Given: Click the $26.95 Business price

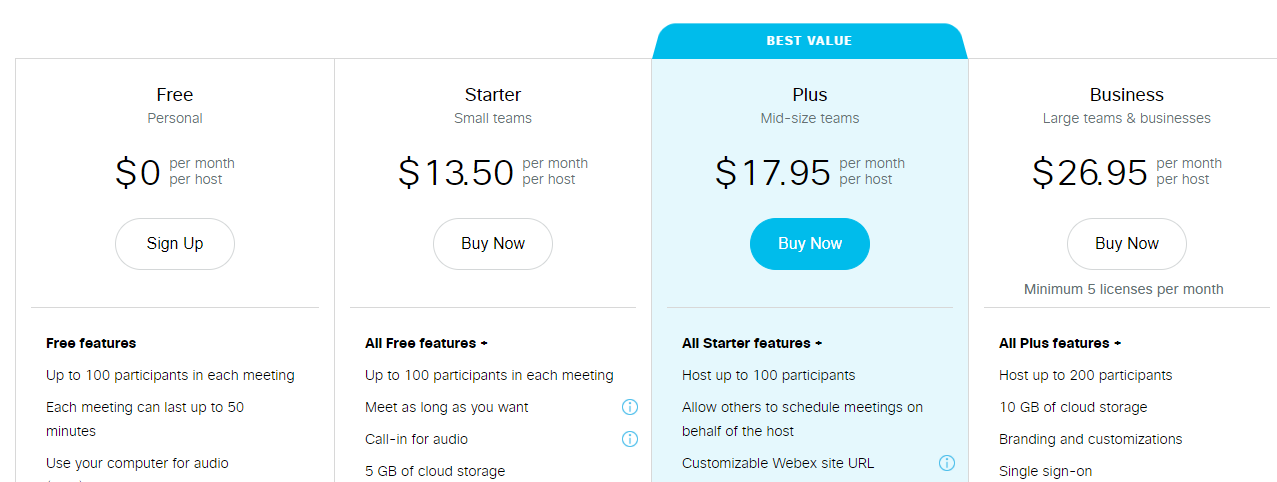Looking at the screenshot, I should 1090,173.
